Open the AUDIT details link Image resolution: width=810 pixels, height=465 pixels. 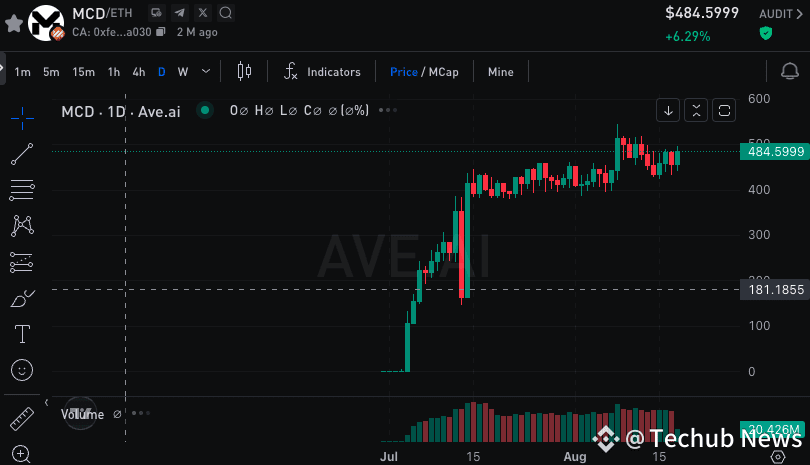[x=781, y=14]
